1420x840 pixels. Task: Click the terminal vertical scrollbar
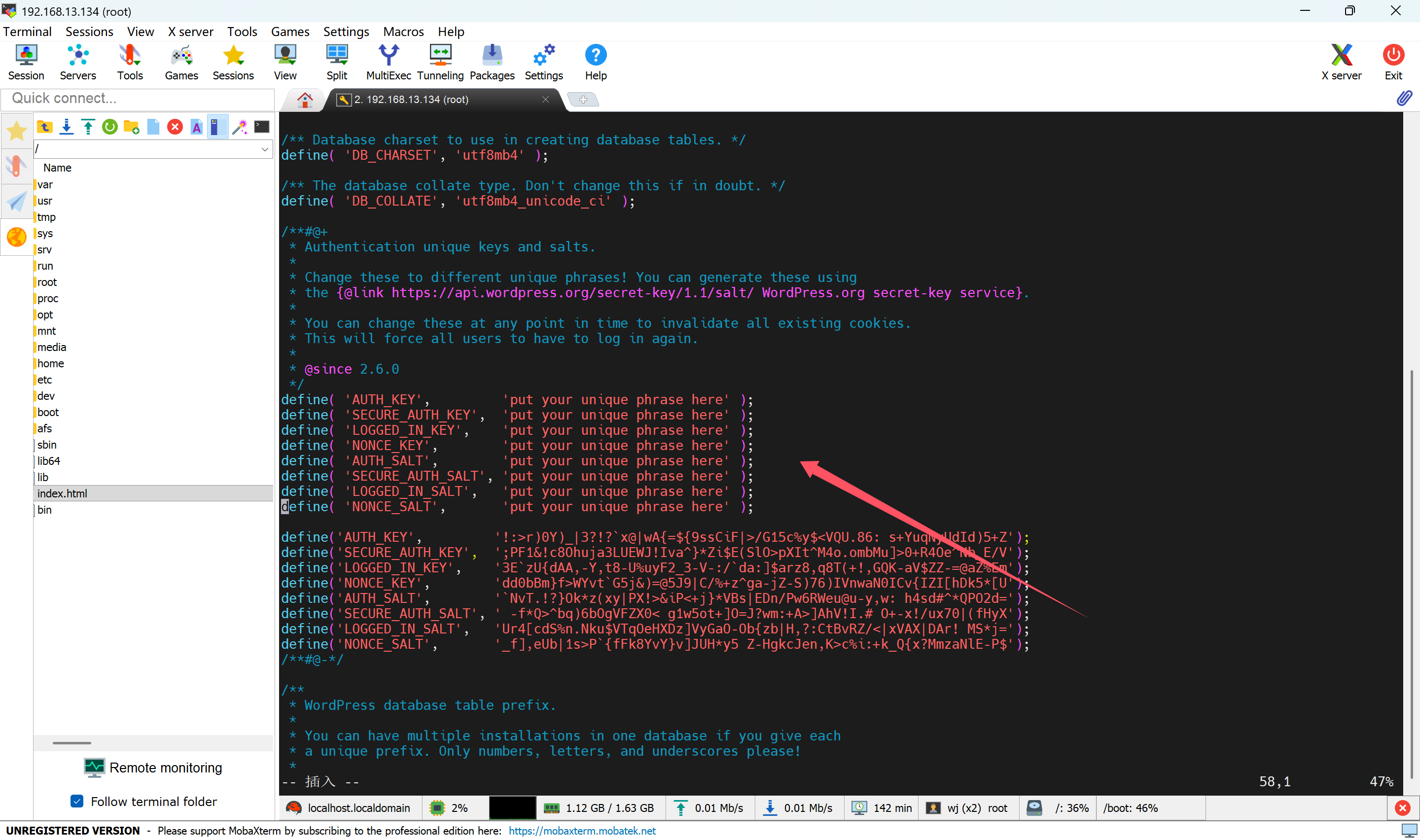pos(1412,574)
